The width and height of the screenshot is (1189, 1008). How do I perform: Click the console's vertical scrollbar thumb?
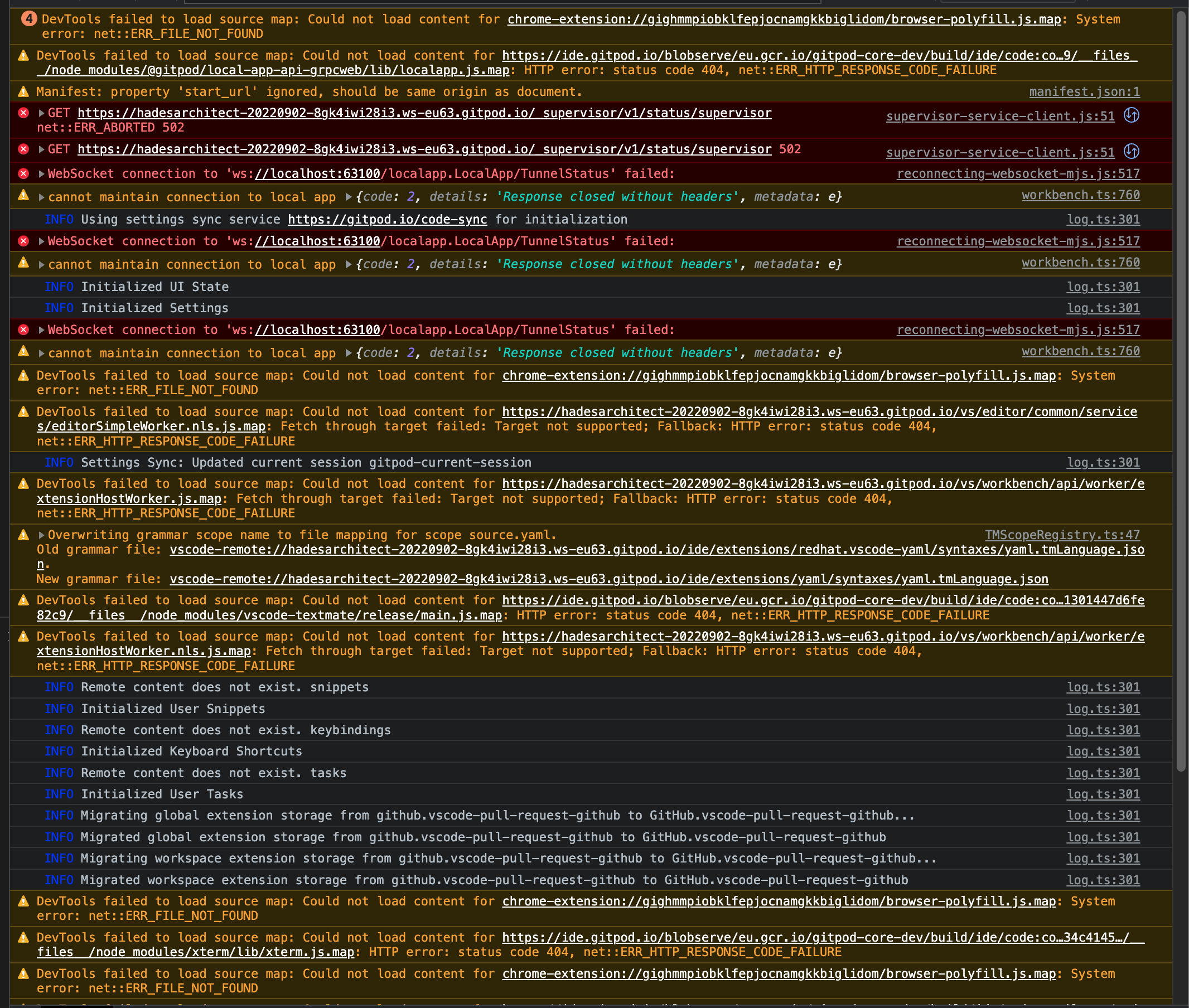pyautogui.click(x=1181, y=389)
